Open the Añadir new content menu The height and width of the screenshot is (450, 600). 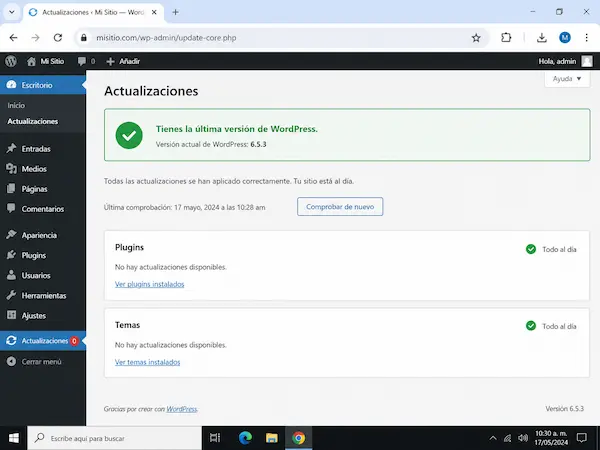click(x=123, y=61)
